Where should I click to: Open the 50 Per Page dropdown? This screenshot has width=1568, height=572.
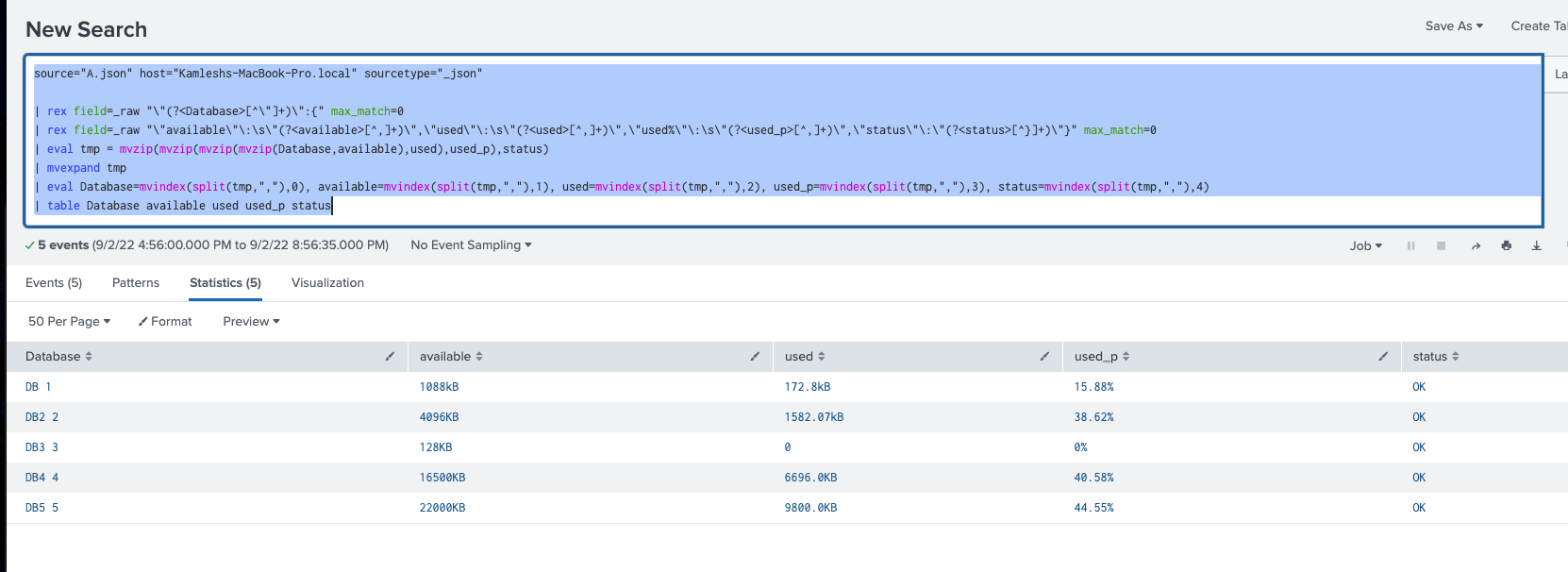coord(69,322)
